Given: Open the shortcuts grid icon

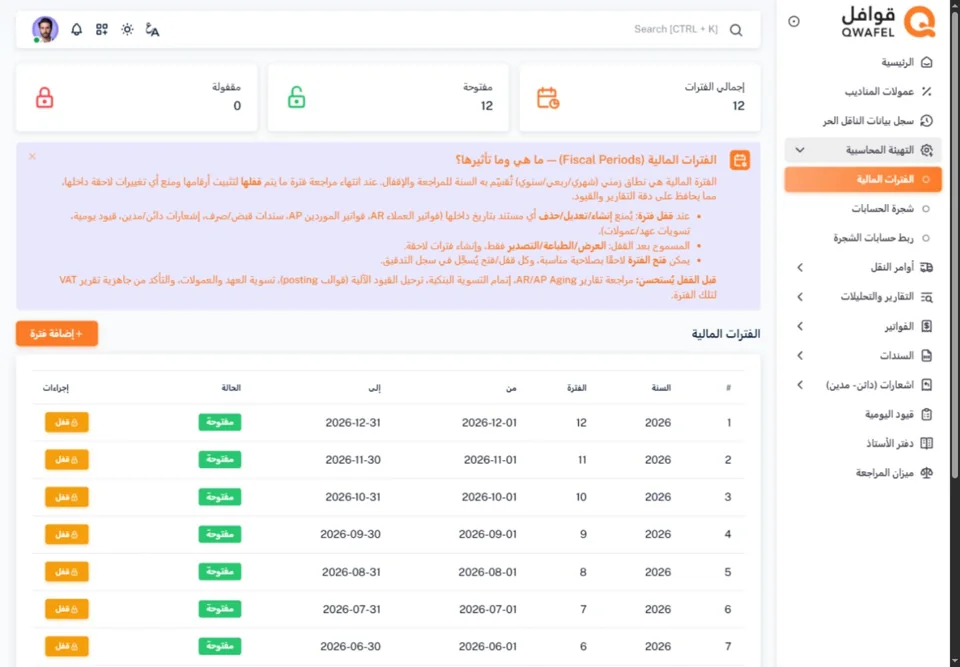Looking at the screenshot, I should coord(102,29).
